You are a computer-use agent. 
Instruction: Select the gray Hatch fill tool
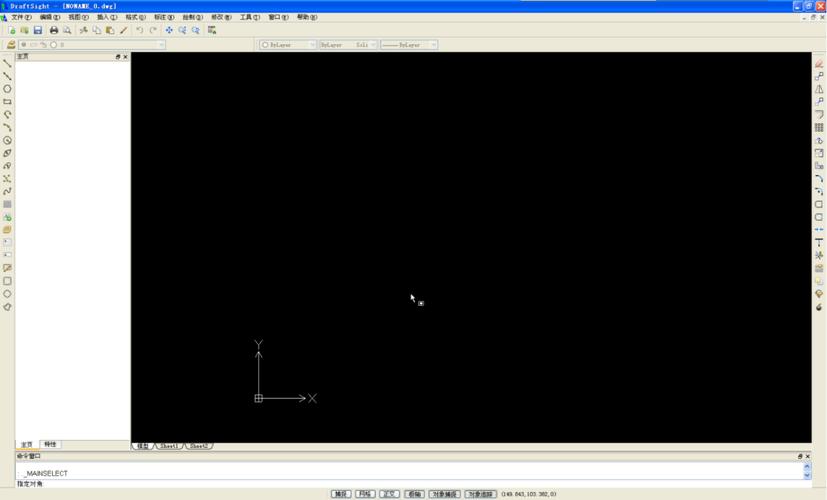coord(7,204)
